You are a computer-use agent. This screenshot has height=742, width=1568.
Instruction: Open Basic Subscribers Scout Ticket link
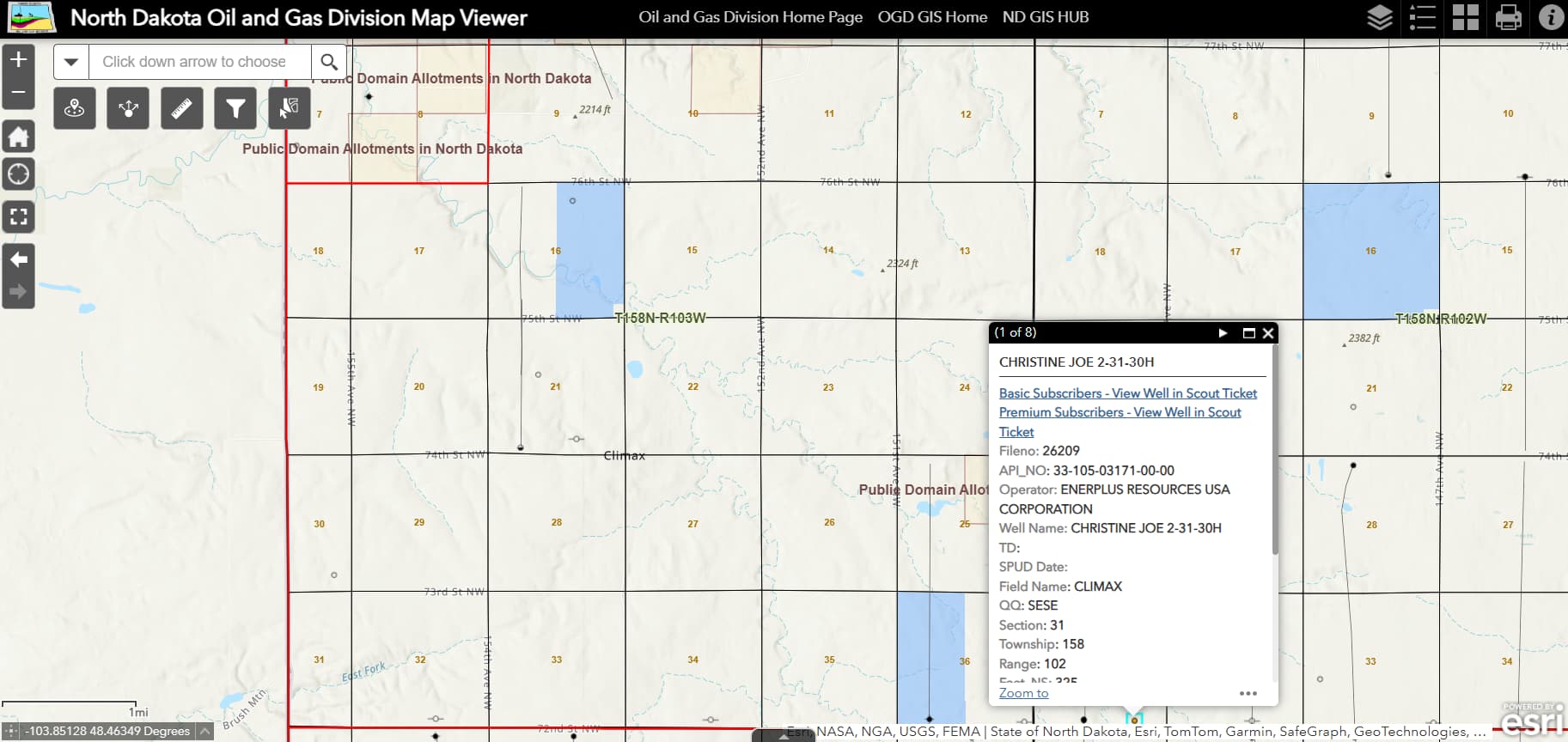tap(1127, 393)
